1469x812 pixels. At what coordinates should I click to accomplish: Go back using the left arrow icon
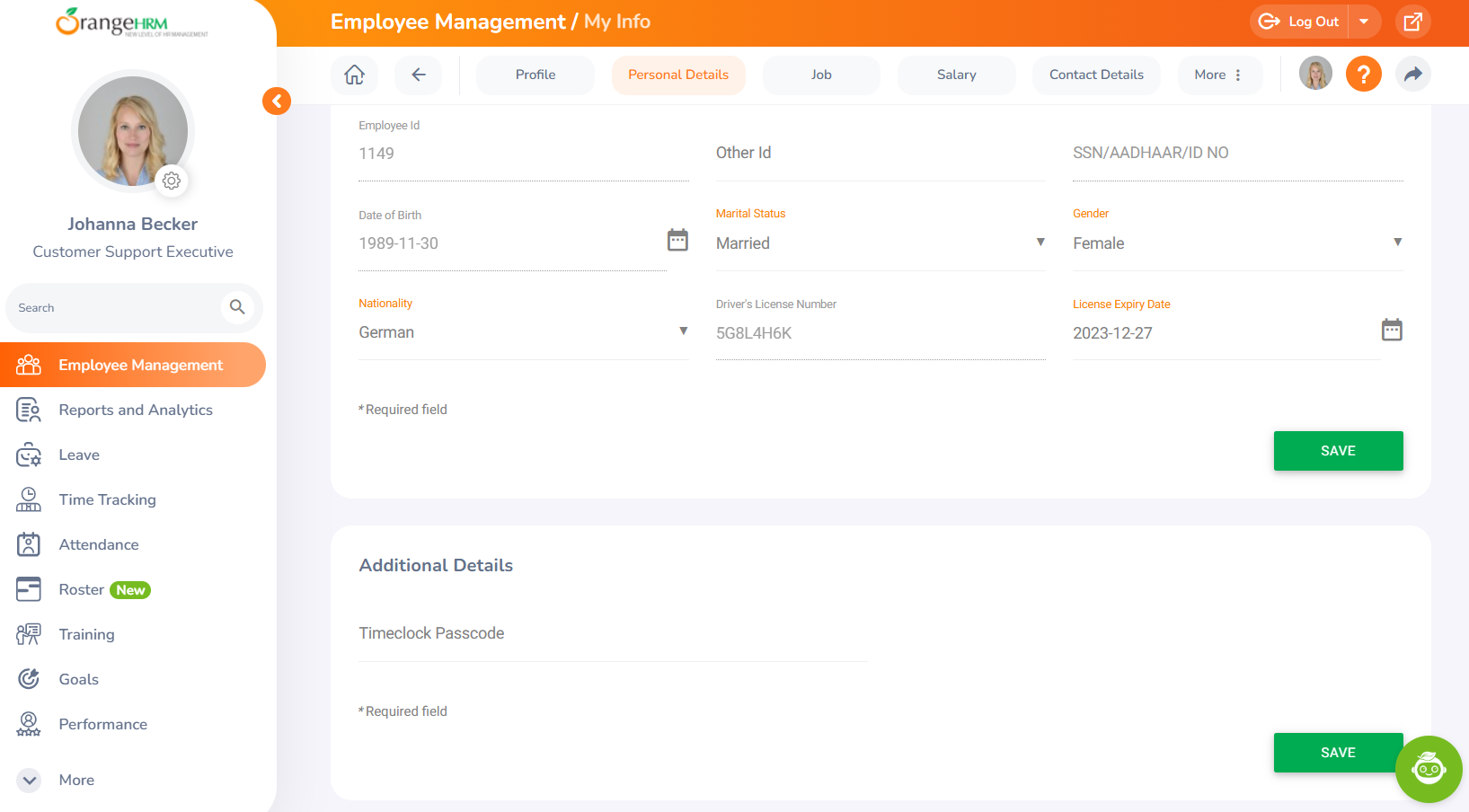tap(419, 75)
